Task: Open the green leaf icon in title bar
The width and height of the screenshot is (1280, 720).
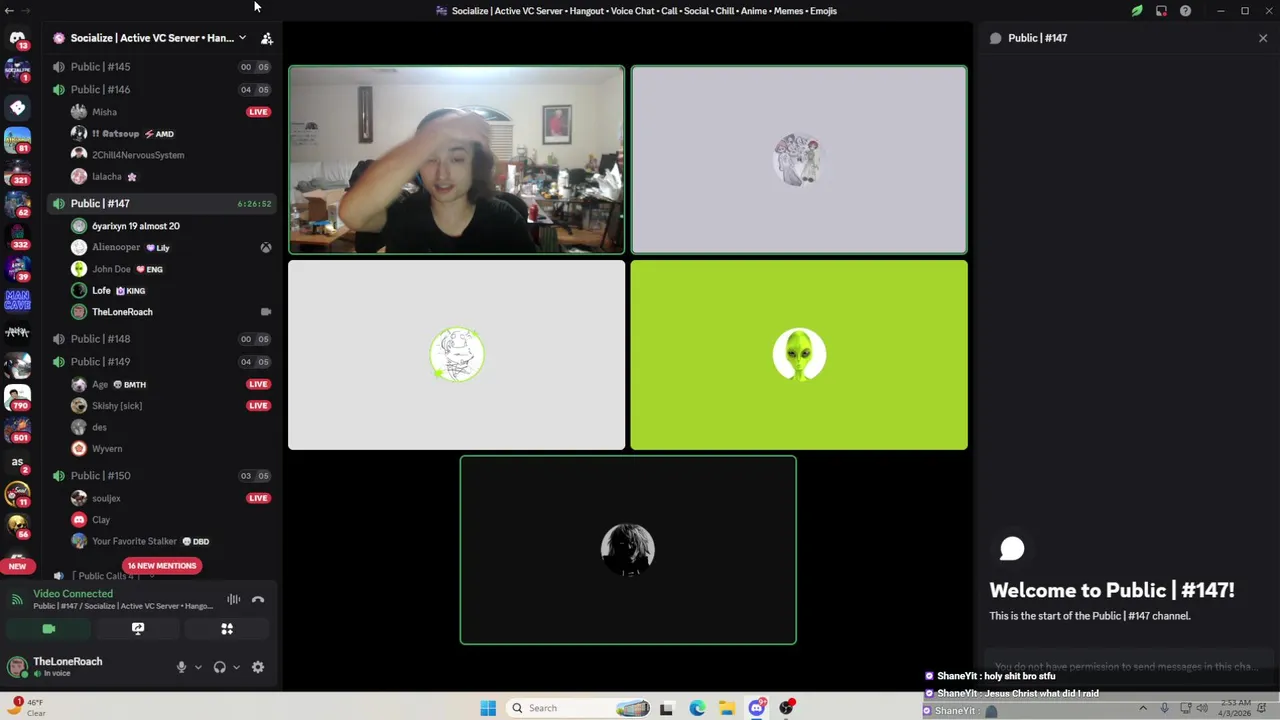Action: pyautogui.click(x=1137, y=11)
